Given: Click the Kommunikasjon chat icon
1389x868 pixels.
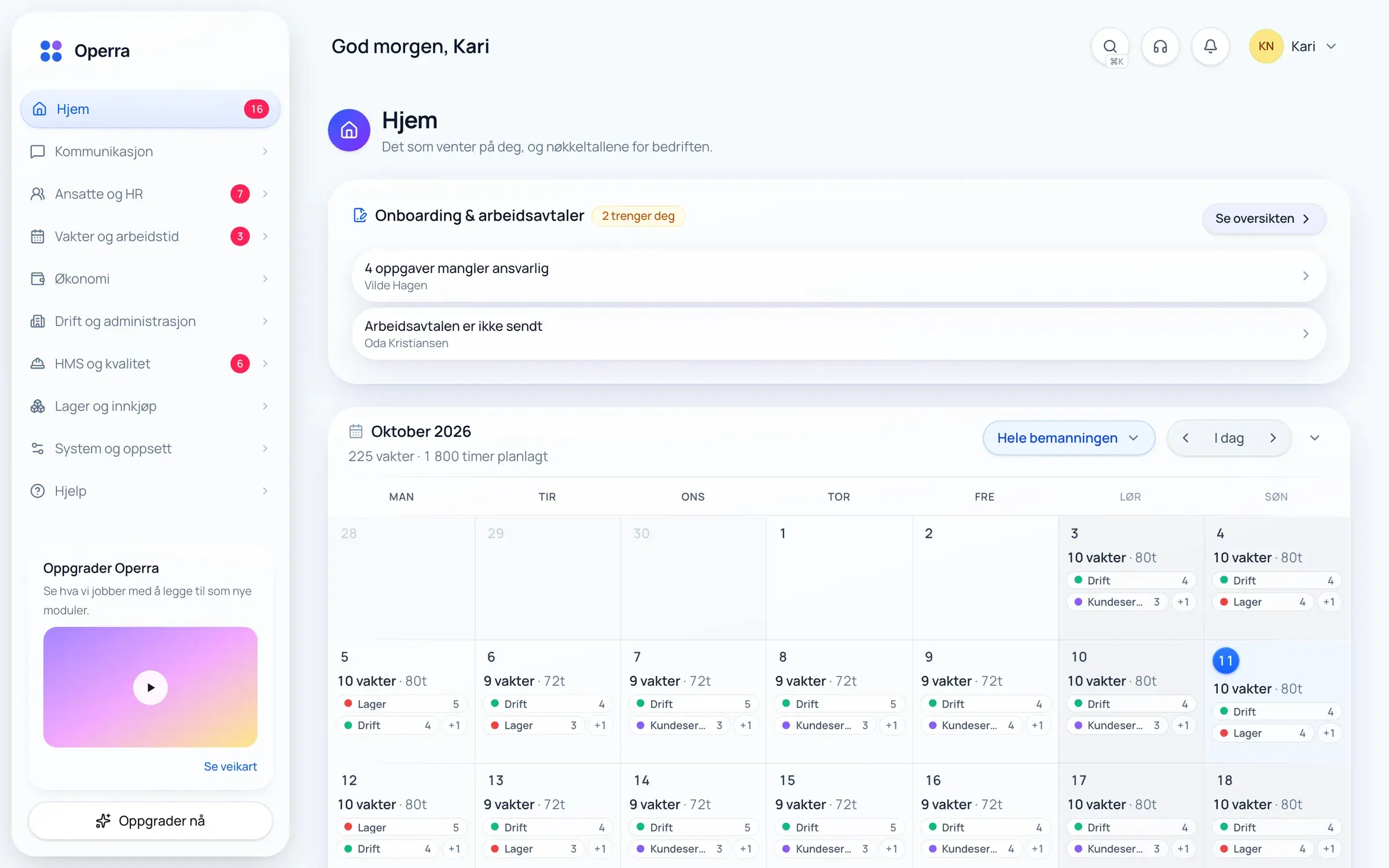Looking at the screenshot, I should (38, 152).
